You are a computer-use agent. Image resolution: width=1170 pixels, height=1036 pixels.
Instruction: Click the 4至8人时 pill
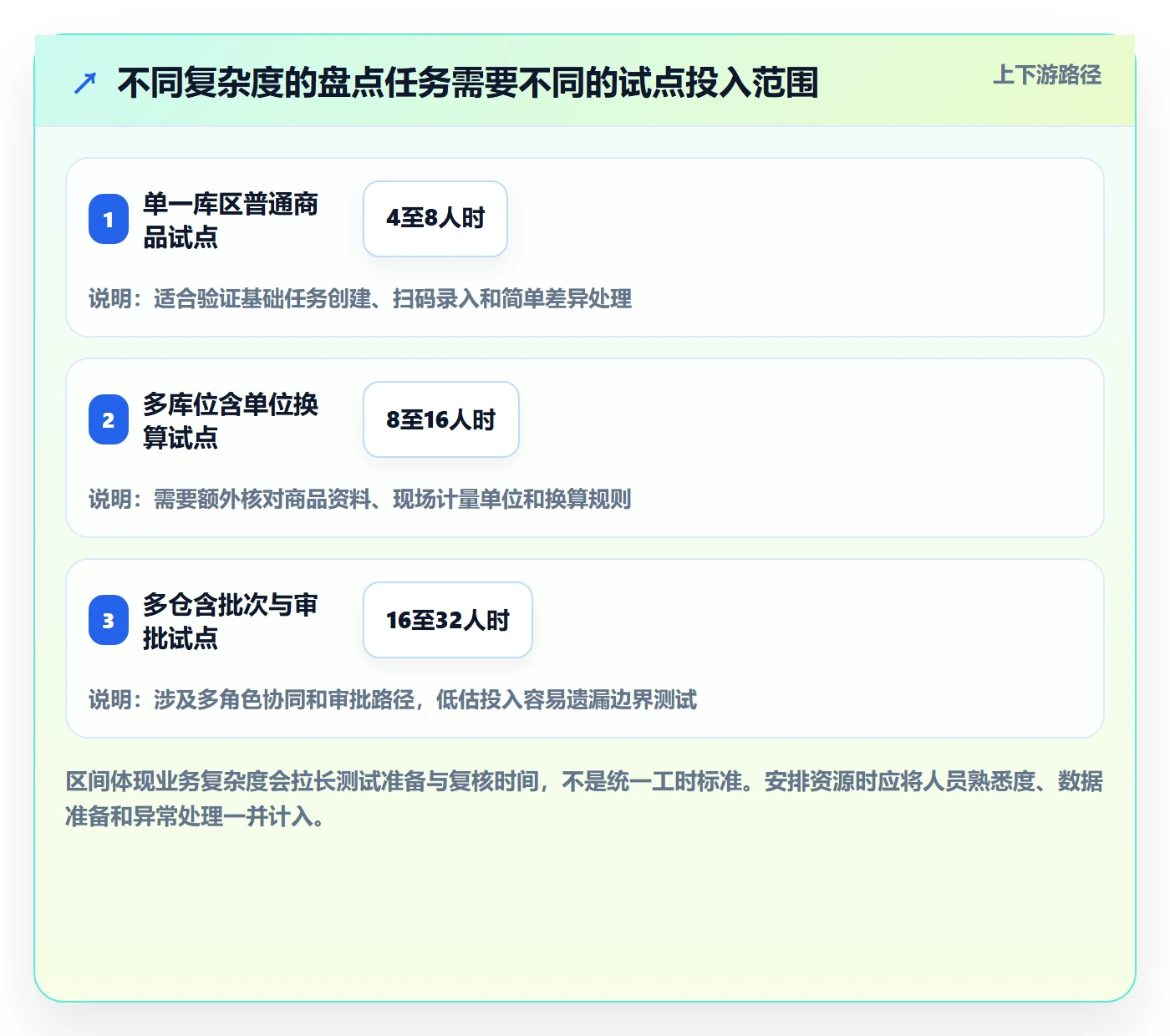[435, 219]
